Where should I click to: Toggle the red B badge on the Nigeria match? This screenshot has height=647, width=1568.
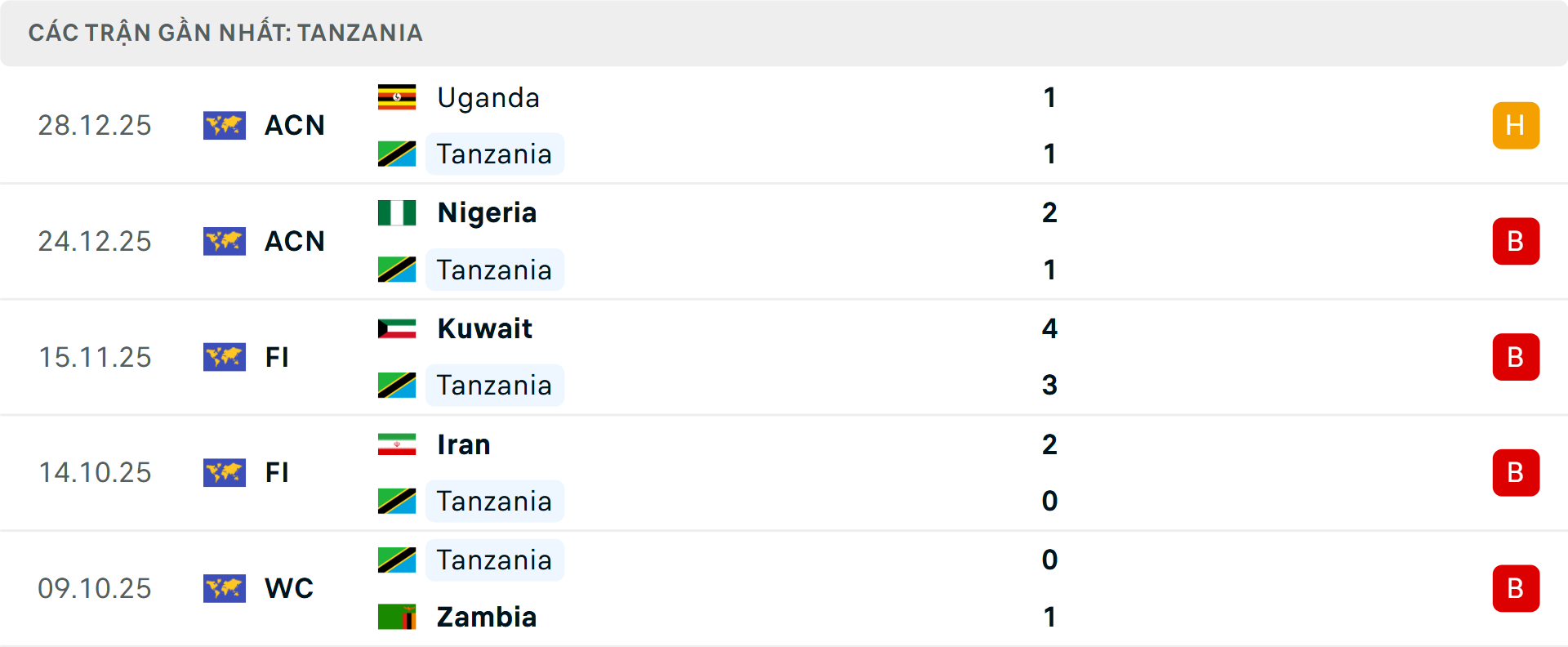click(1516, 241)
